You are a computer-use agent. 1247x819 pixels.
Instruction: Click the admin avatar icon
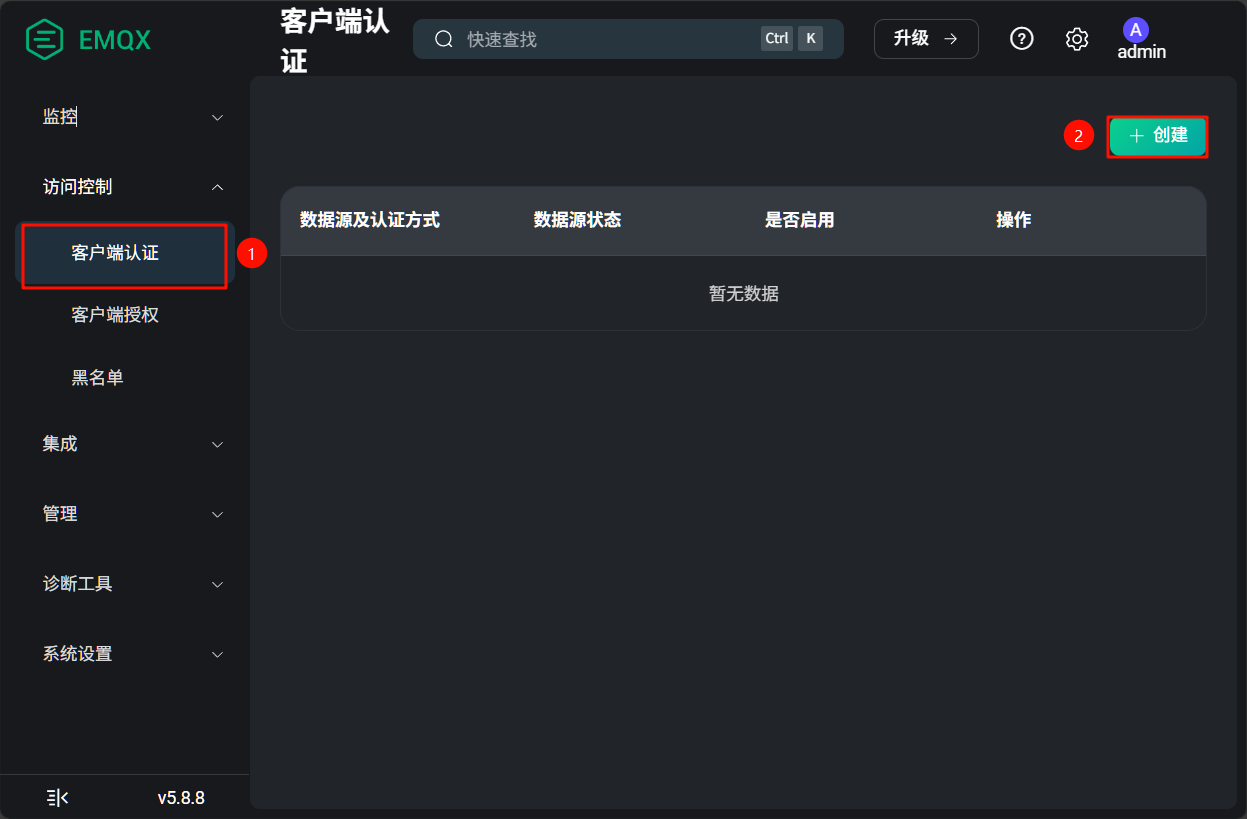(x=1135, y=30)
